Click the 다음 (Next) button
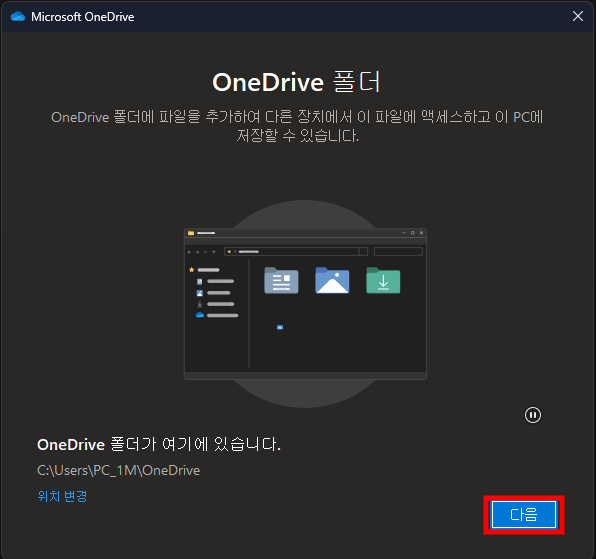Image resolution: width=596 pixels, height=559 pixels. pyautogui.click(x=524, y=515)
